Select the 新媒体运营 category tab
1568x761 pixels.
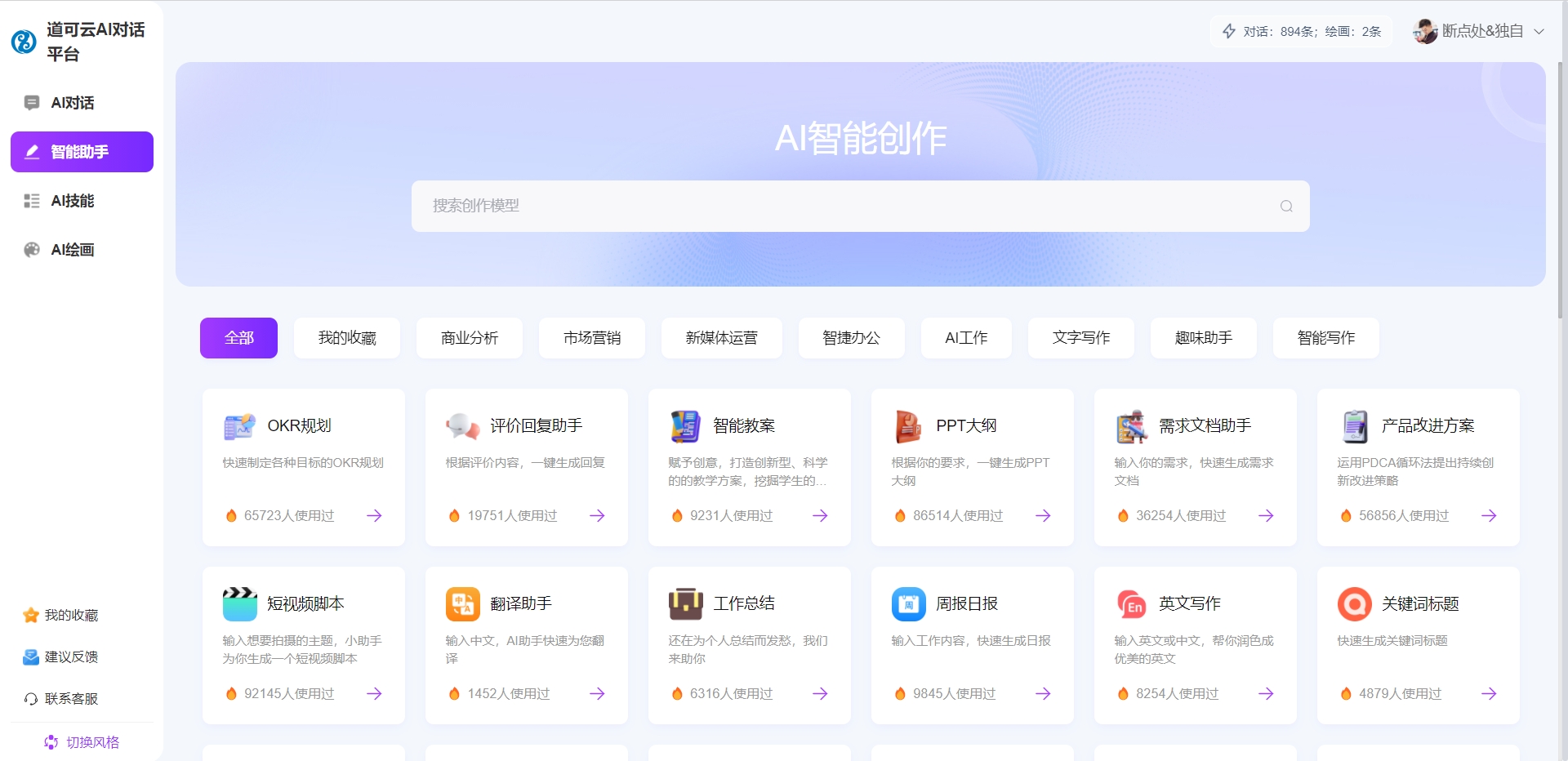pos(721,338)
